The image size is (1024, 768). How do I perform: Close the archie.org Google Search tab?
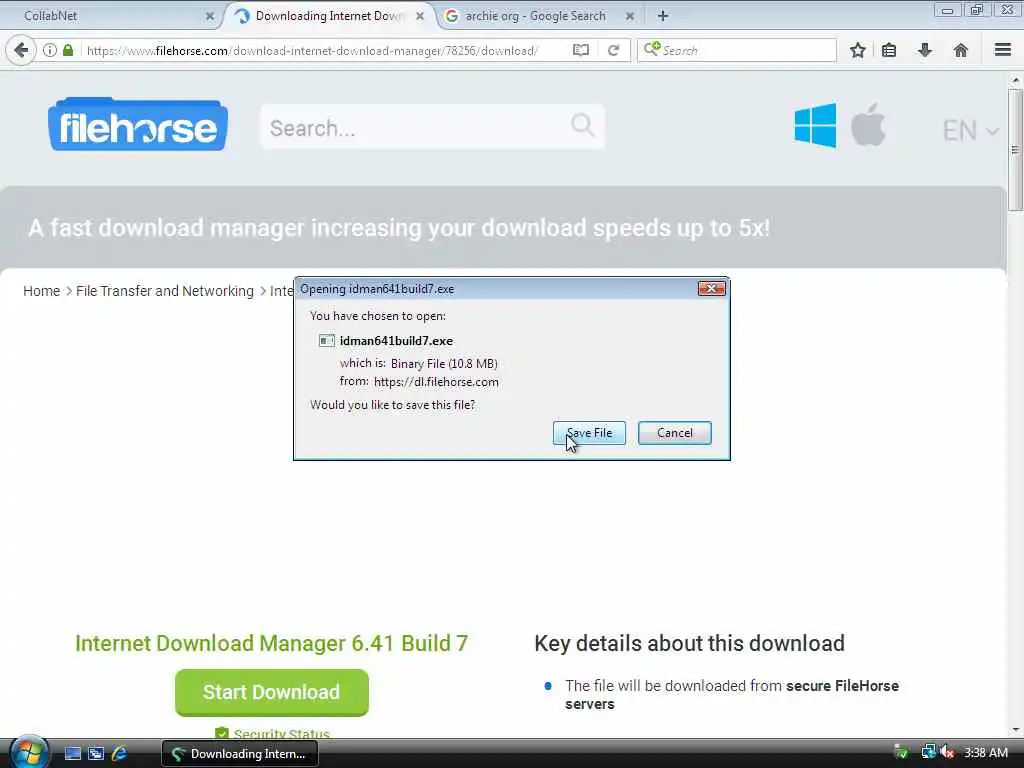tap(630, 16)
